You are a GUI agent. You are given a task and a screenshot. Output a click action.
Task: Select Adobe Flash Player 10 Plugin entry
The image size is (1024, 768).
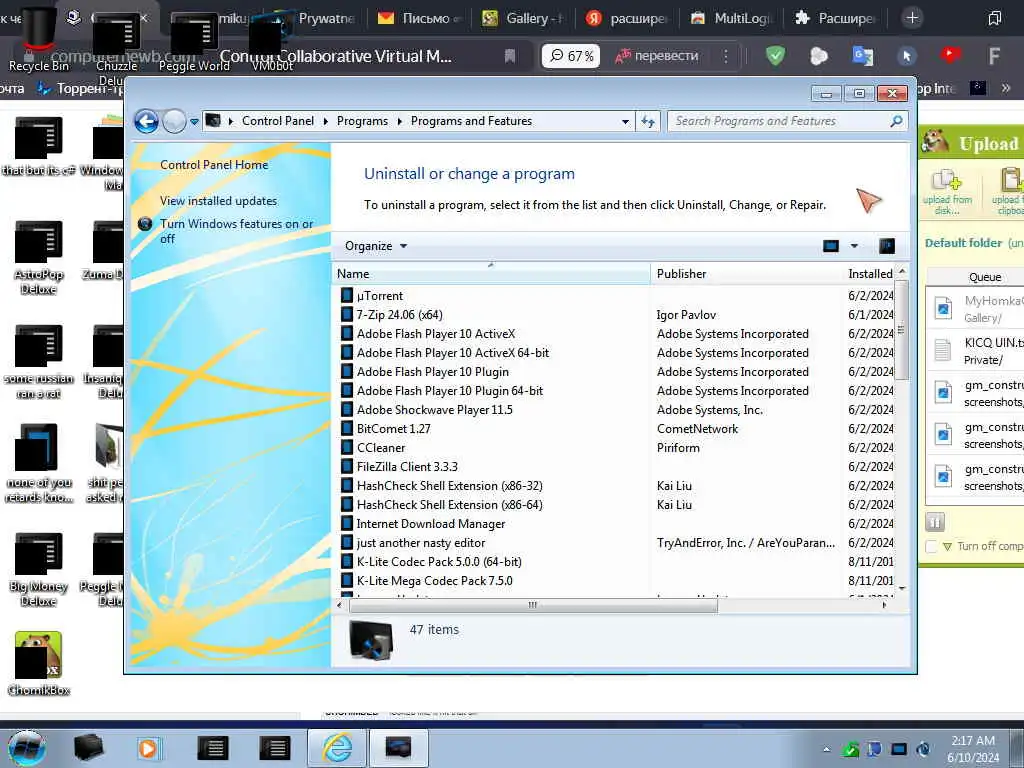point(432,372)
